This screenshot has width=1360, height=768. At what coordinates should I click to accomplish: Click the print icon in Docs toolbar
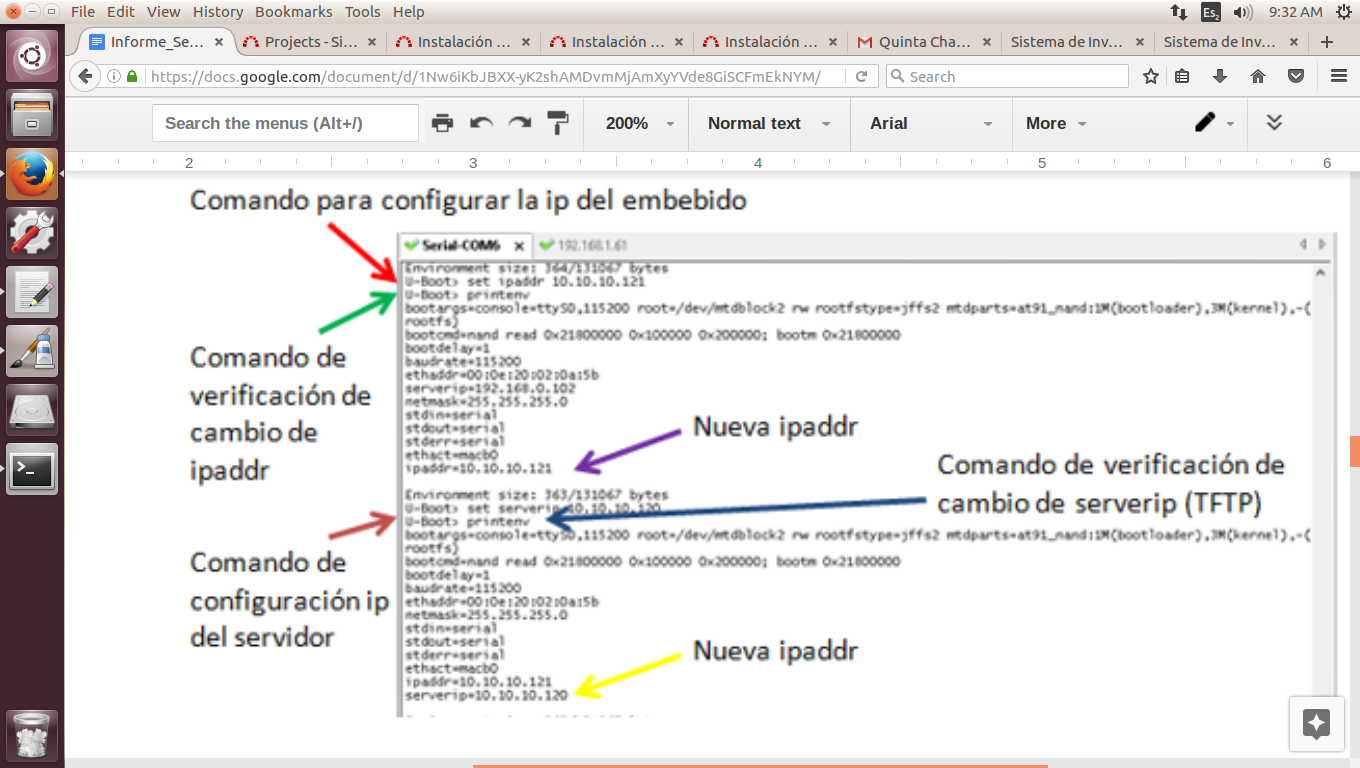point(442,123)
